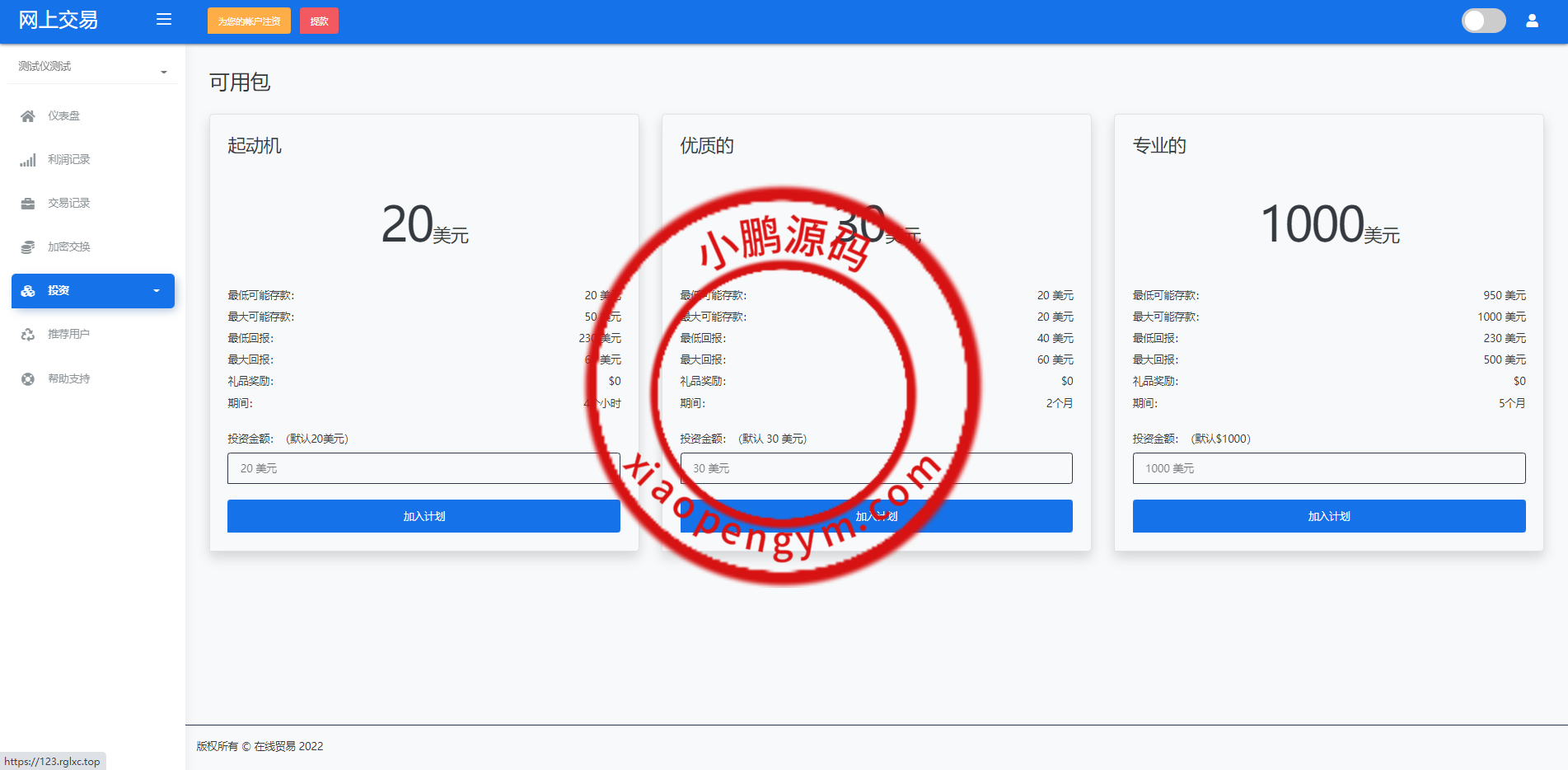Click the 网上交易 site logo
The height and width of the screenshot is (770, 1568).
[x=59, y=21]
